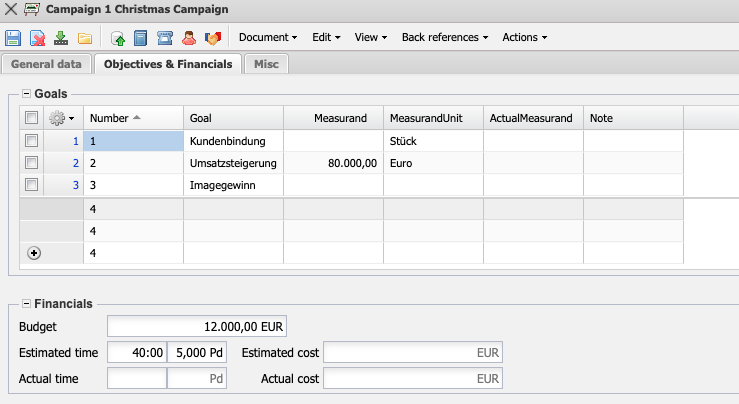739x404 pixels.
Task: Tick the checkbox for the Kundenbindung row
Action: [x=32, y=141]
